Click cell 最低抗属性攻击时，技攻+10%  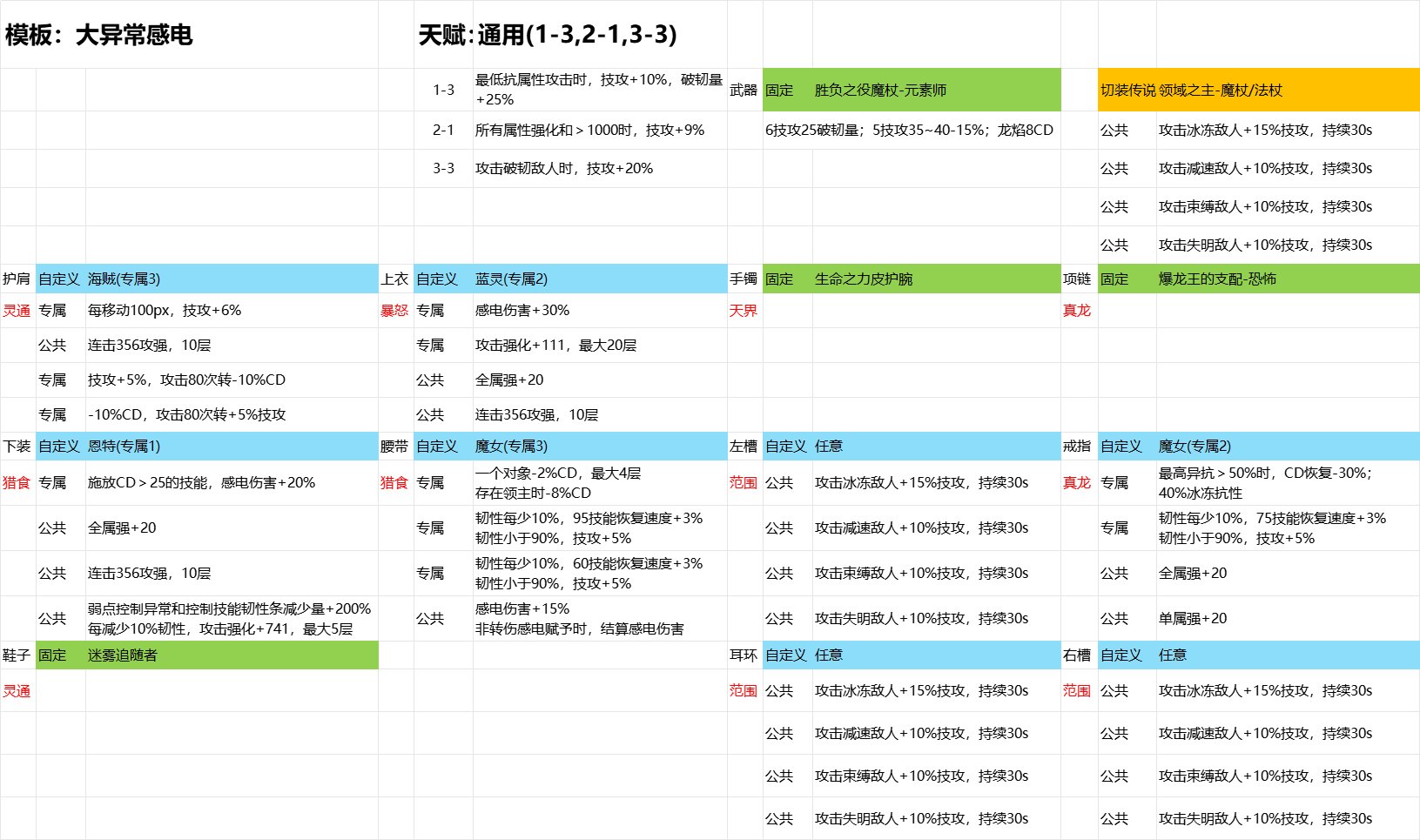click(x=600, y=90)
